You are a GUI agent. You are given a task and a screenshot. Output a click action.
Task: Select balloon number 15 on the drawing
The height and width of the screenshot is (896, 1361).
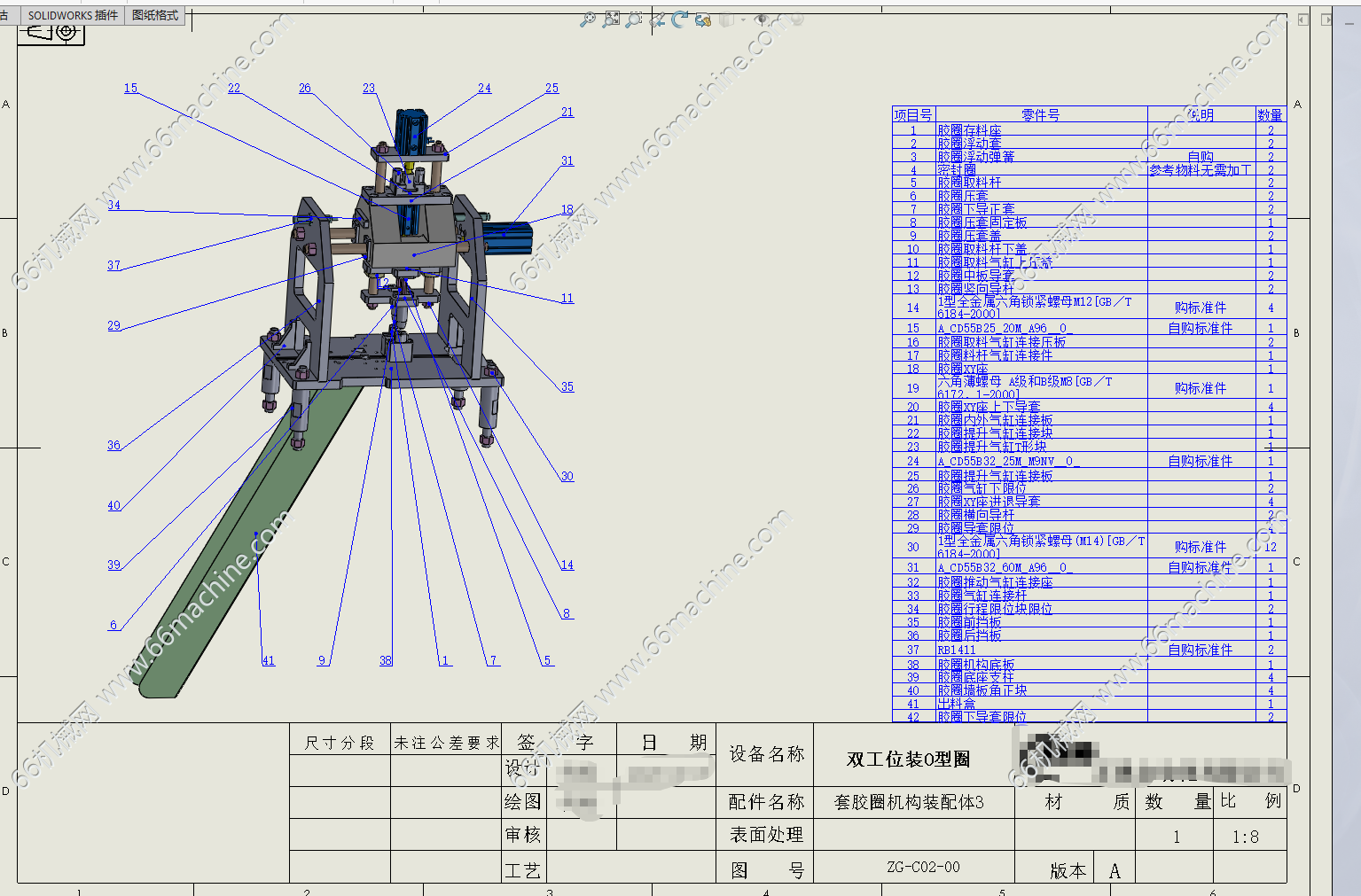pyautogui.click(x=130, y=88)
